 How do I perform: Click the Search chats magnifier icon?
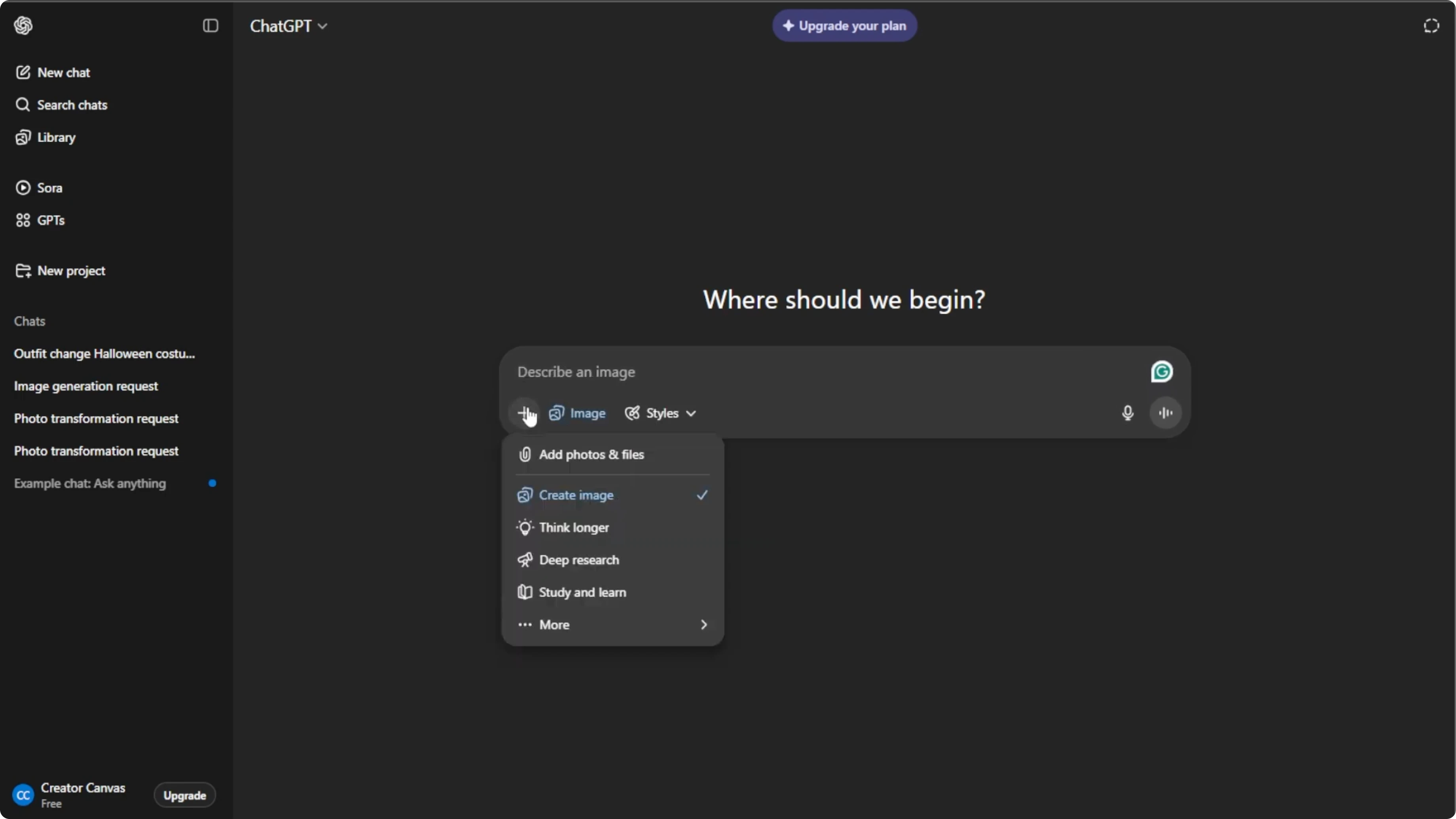23,104
